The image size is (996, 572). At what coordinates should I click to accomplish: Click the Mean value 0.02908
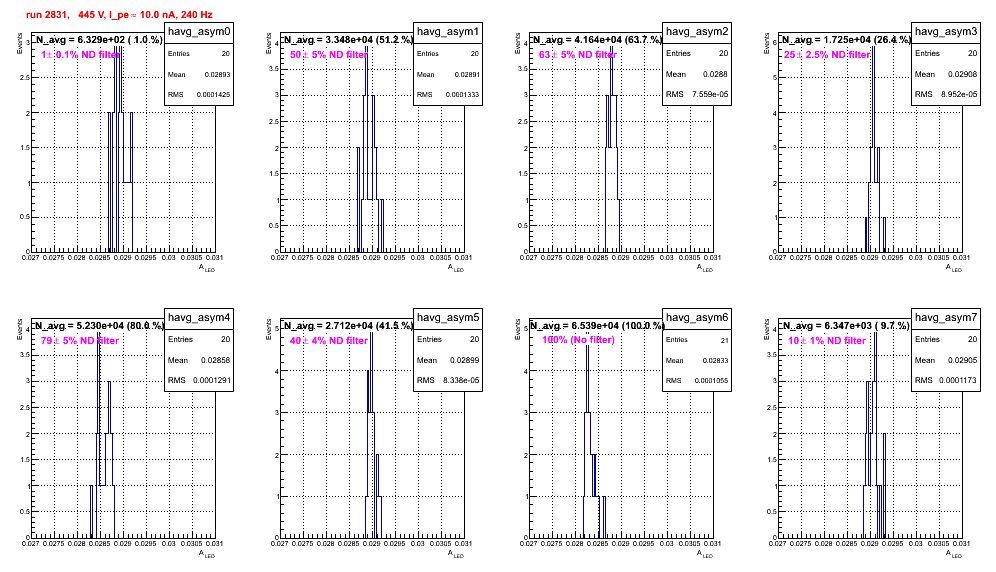(963, 74)
